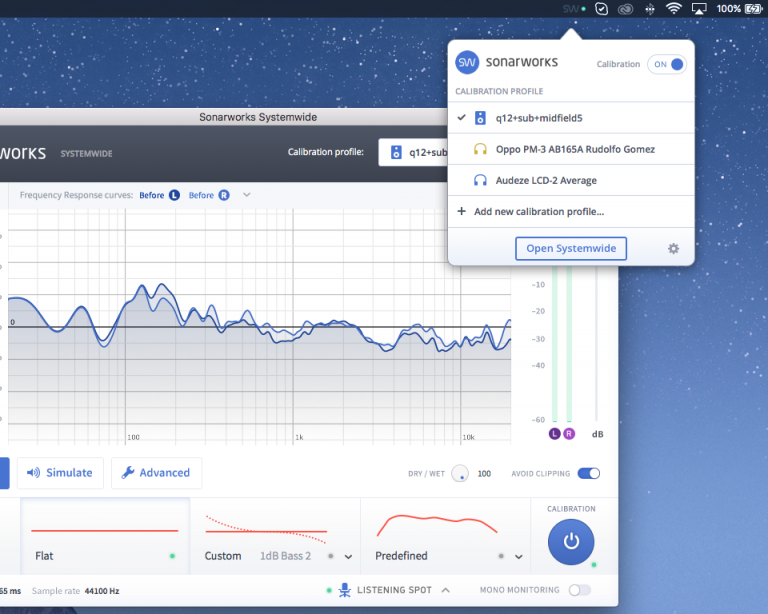
Task: Adjust the Dry/Wet knob
Action: (460, 473)
